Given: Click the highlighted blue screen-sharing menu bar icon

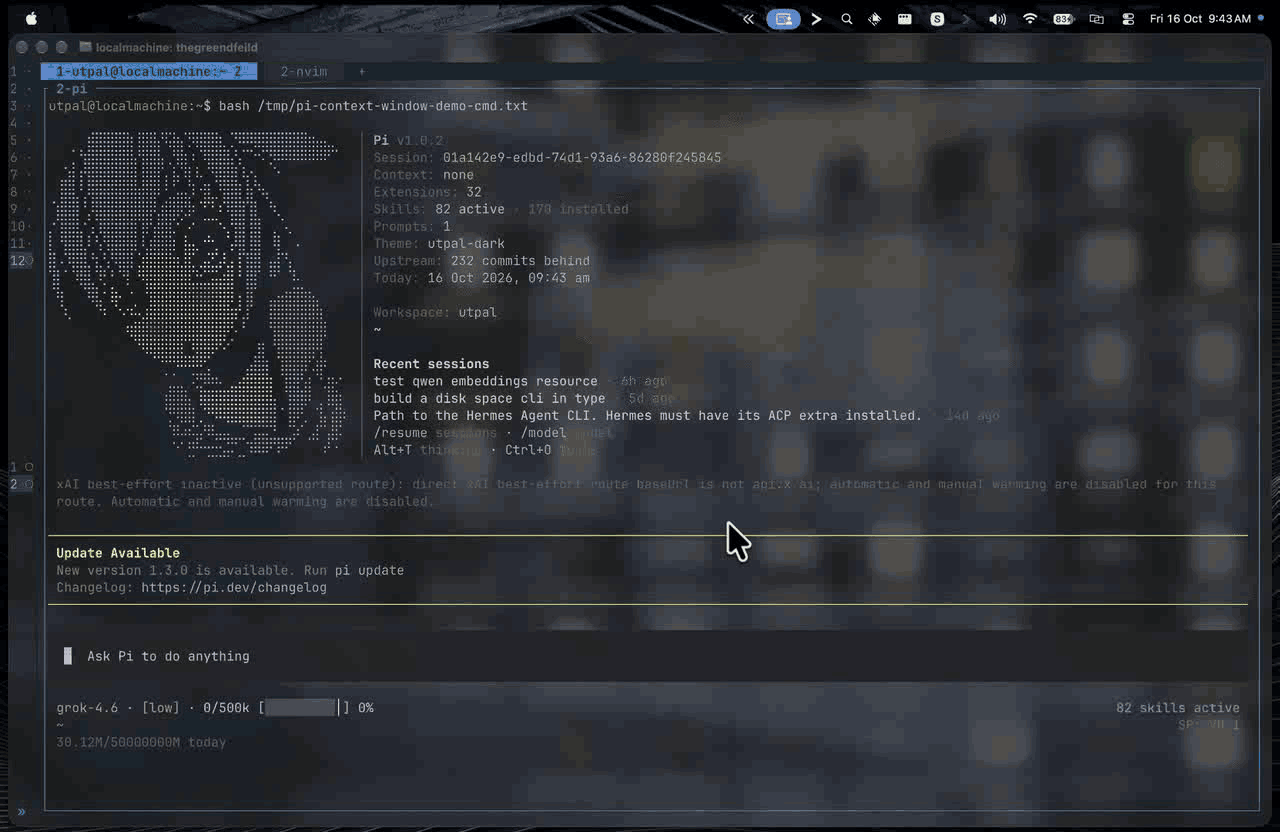Looking at the screenshot, I should [x=783, y=19].
